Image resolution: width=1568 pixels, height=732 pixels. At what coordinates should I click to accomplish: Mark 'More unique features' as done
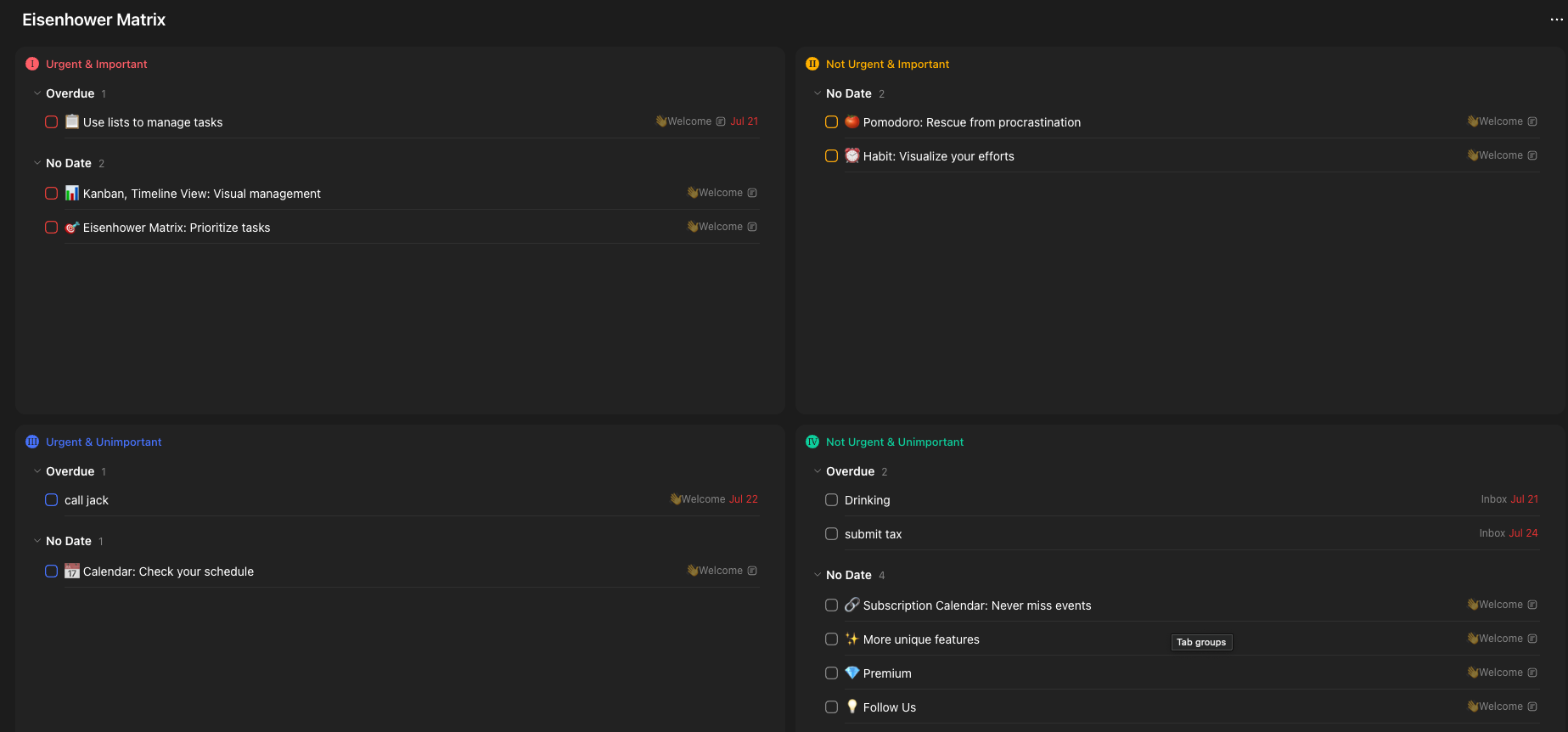[x=831, y=639]
